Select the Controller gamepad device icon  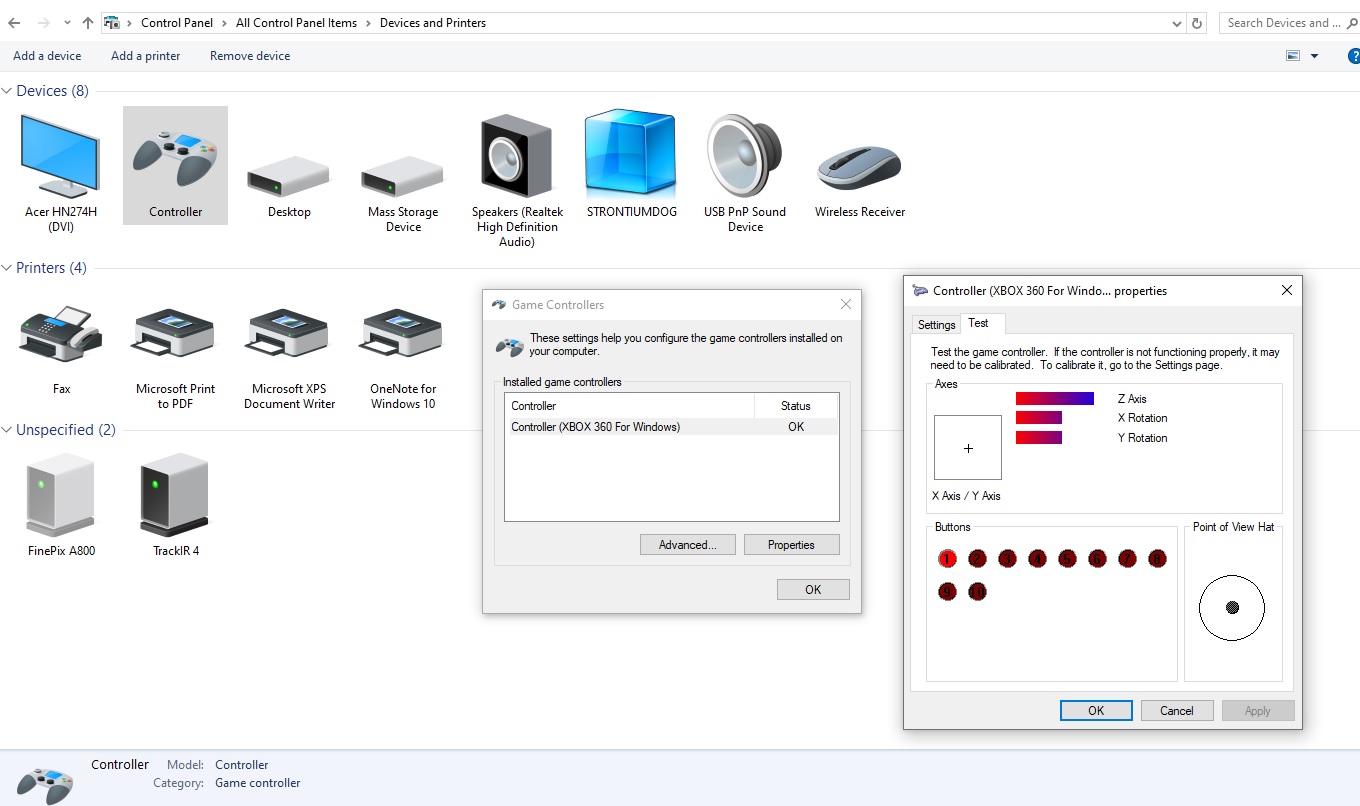pyautogui.click(x=176, y=159)
